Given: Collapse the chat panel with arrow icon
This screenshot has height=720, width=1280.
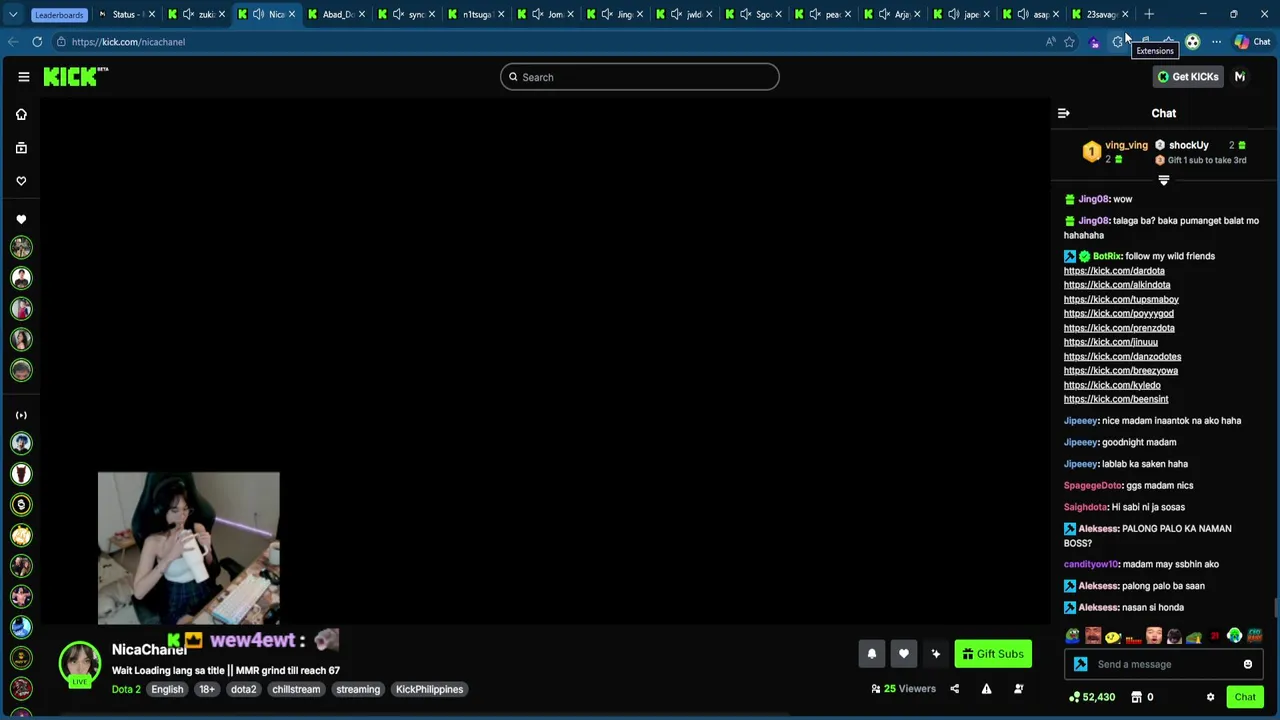Looking at the screenshot, I should coord(1064,113).
